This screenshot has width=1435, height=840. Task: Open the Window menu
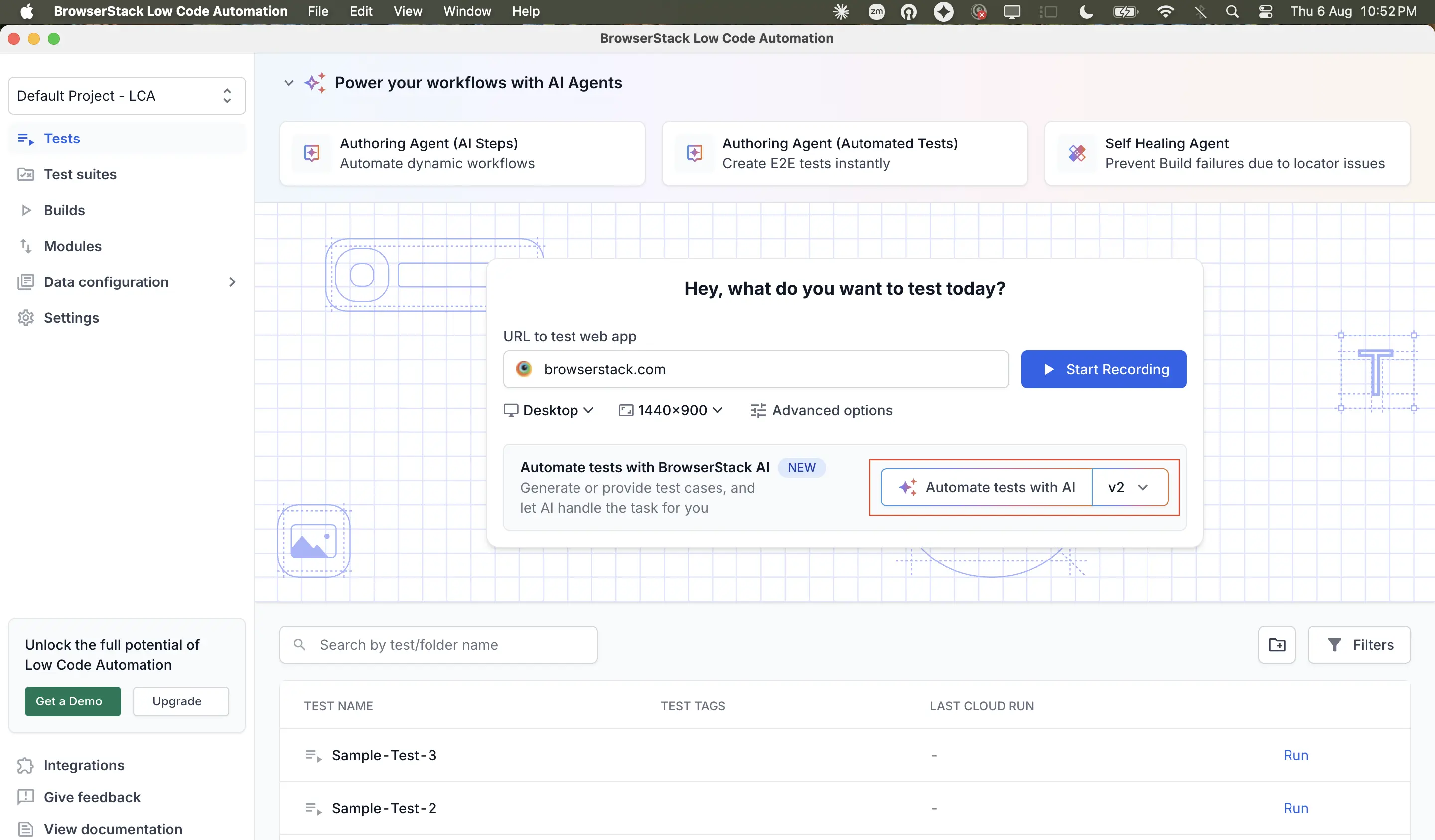click(x=467, y=11)
